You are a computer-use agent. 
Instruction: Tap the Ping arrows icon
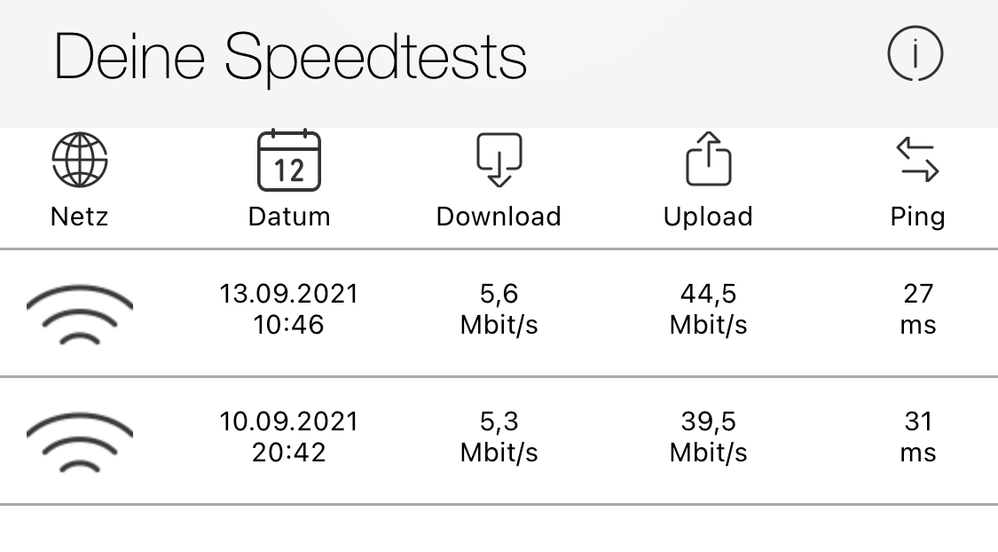point(917,160)
